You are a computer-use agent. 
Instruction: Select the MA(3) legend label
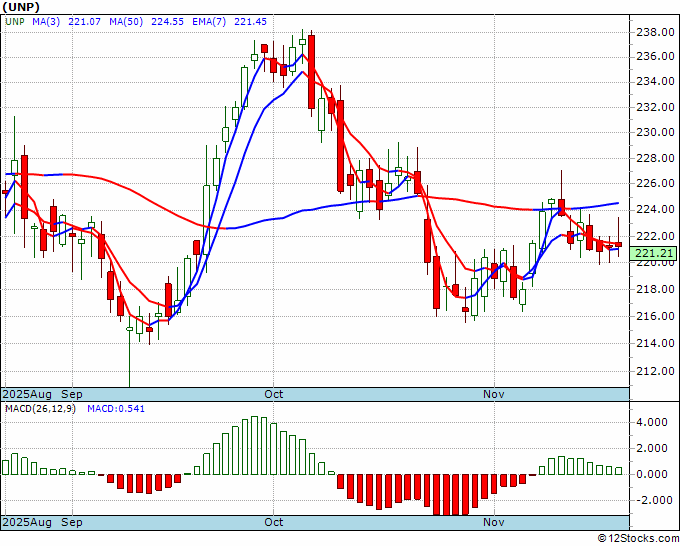point(46,22)
